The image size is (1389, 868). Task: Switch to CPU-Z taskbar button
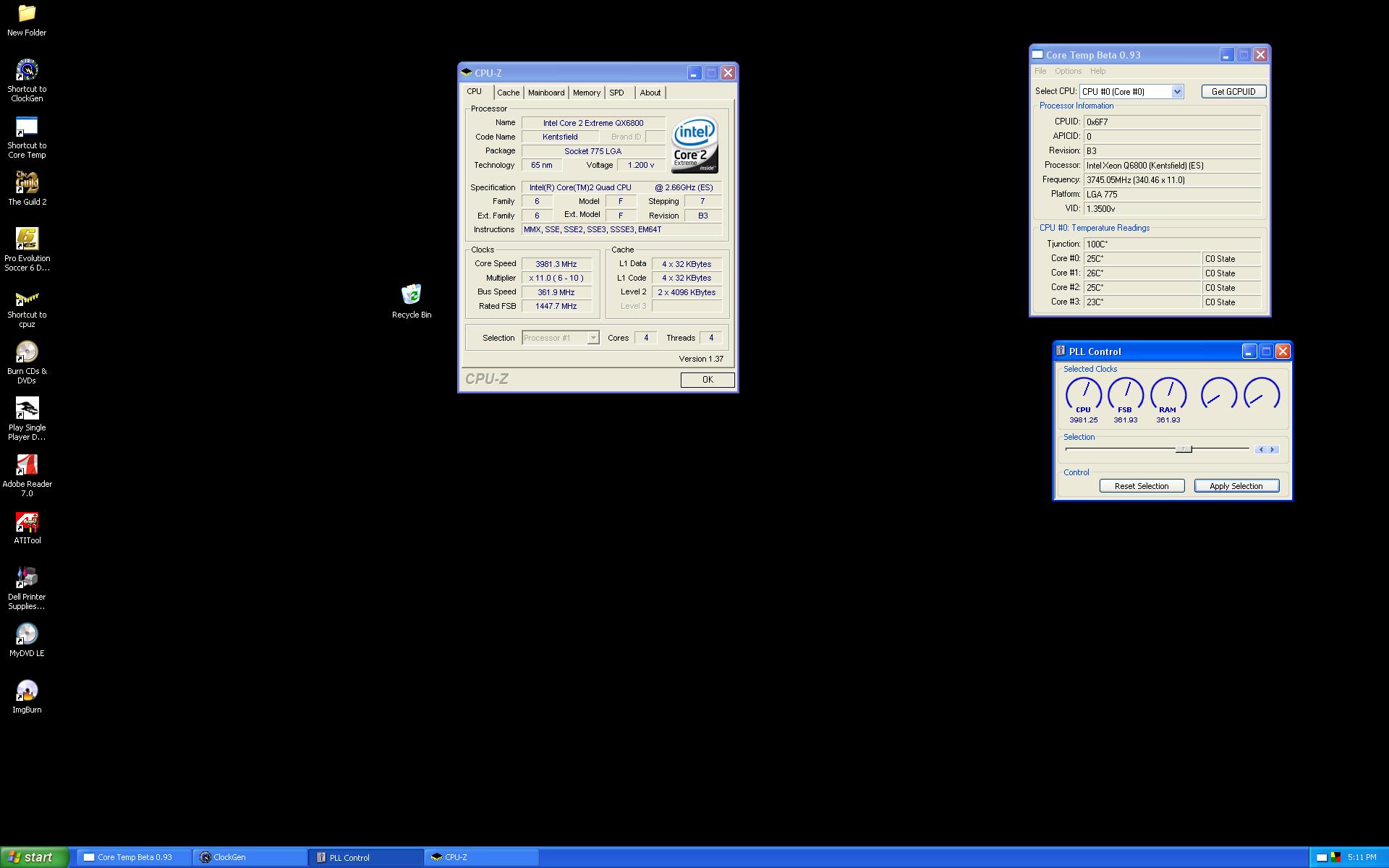482,857
